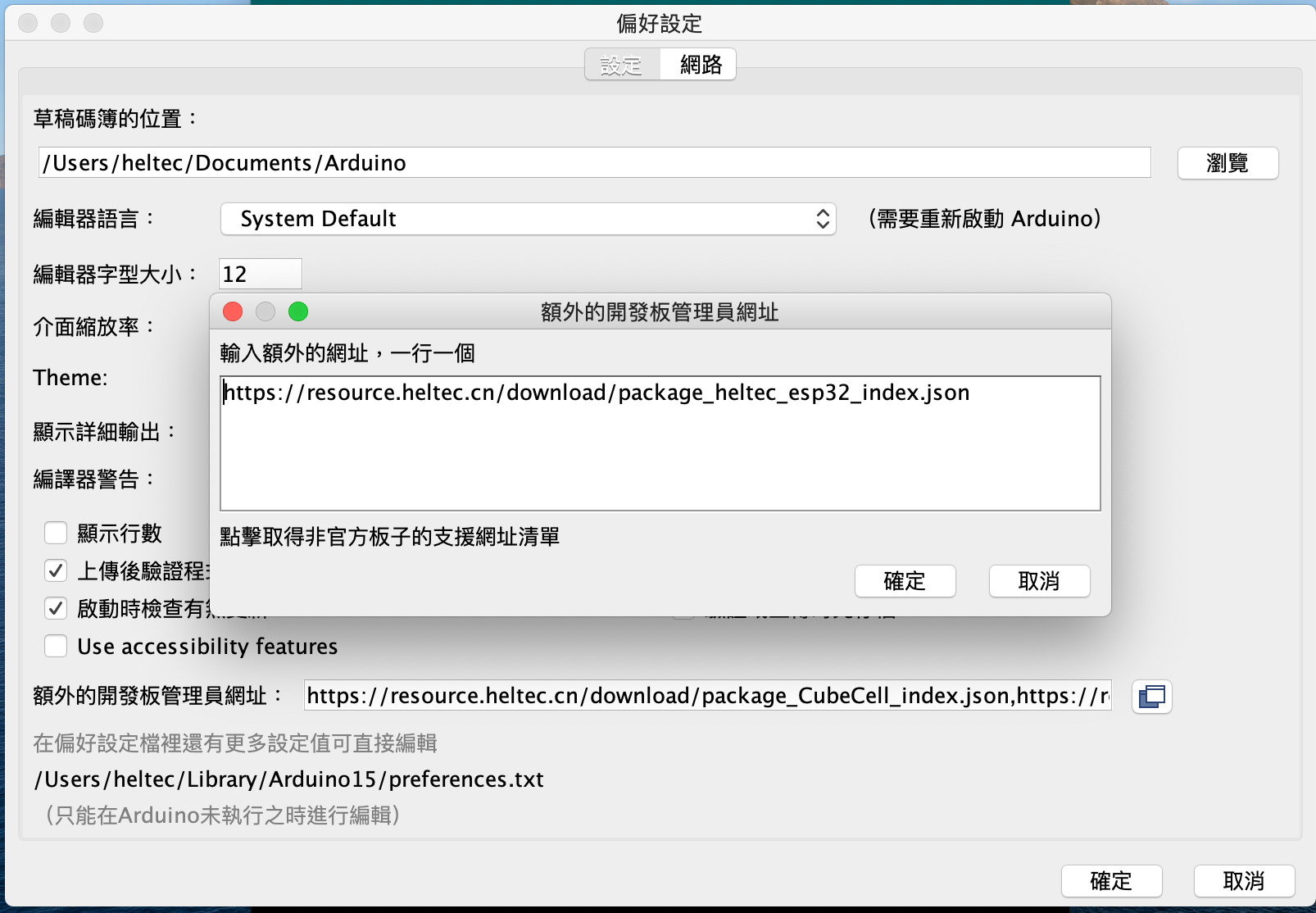Screen dimensions: 1316x913
Task: Open the System Default language dropdown
Action: tap(529, 219)
